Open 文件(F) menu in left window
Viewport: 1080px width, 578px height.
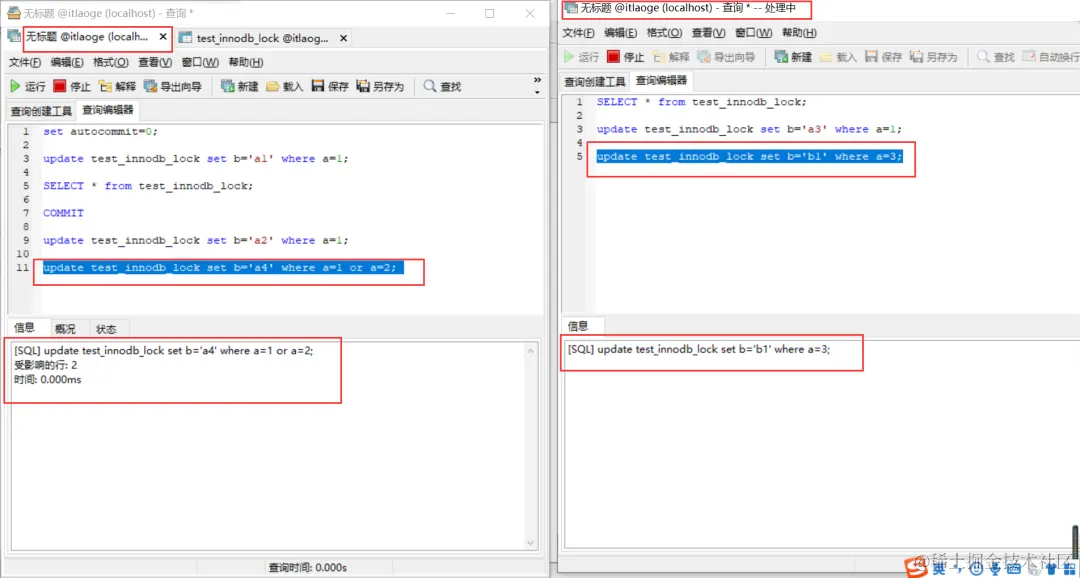click(25, 63)
